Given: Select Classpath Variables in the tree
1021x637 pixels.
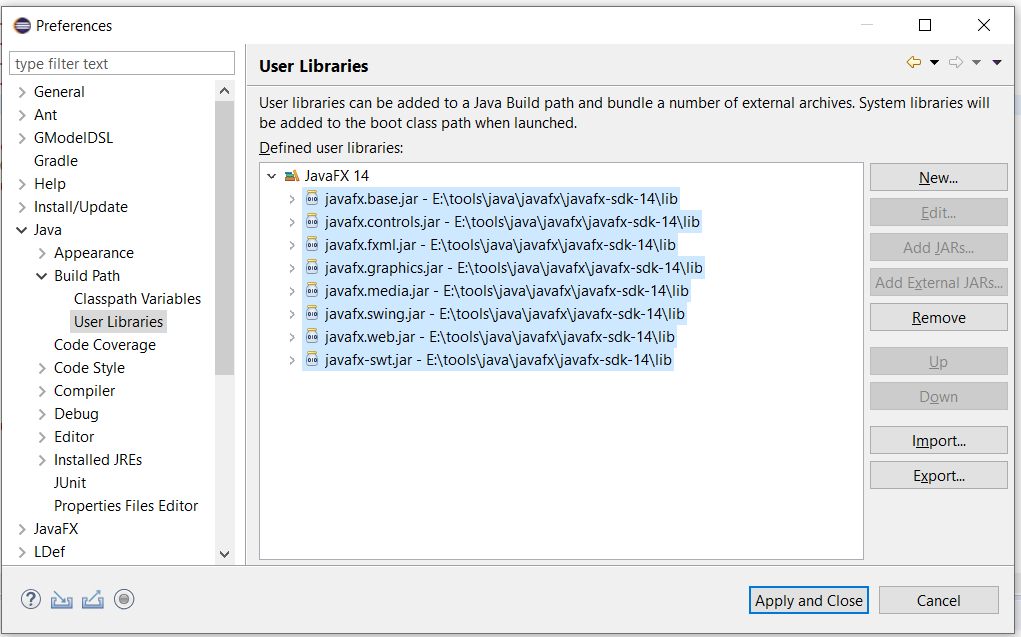Looking at the screenshot, I should tap(137, 299).
